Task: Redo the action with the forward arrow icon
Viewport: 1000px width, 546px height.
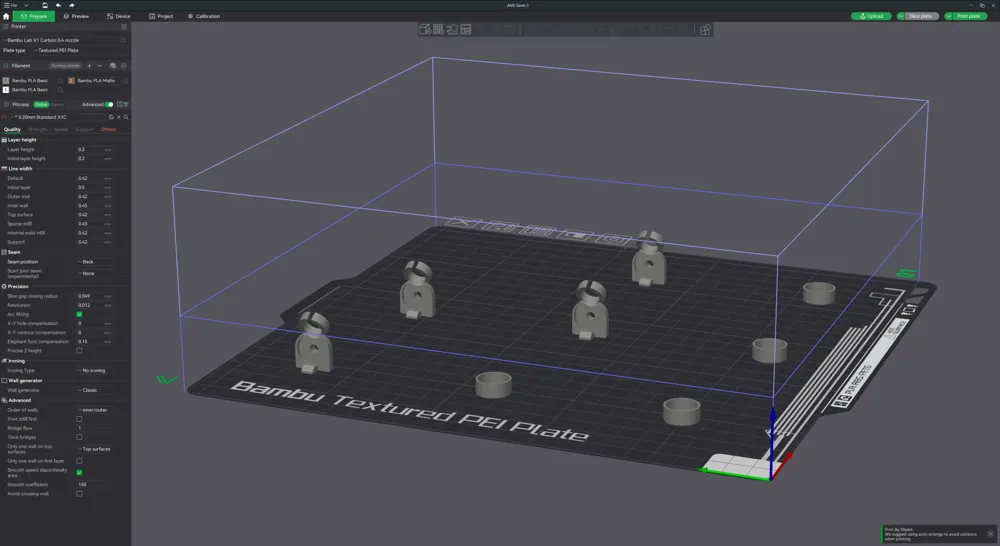Action: coord(71,5)
